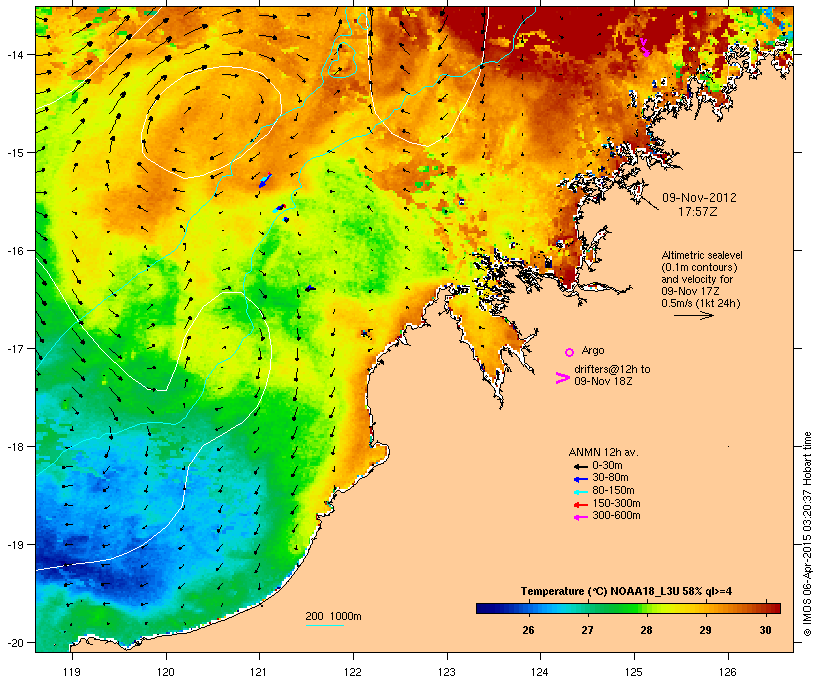Viewport: 820px width, 680px height.
Task: Click the longitude 125 axis label
Action: [634, 672]
